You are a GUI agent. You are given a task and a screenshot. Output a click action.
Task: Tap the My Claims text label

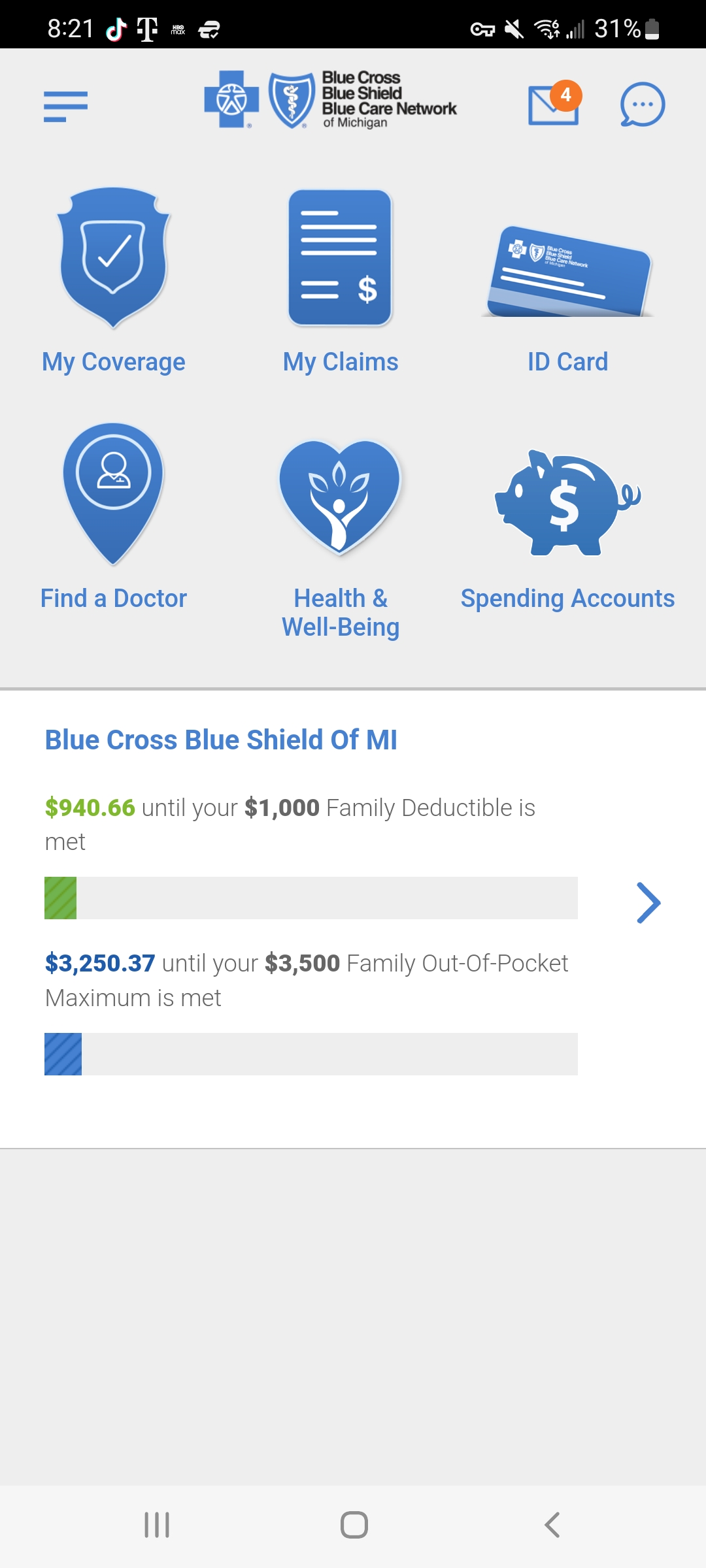tap(340, 362)
